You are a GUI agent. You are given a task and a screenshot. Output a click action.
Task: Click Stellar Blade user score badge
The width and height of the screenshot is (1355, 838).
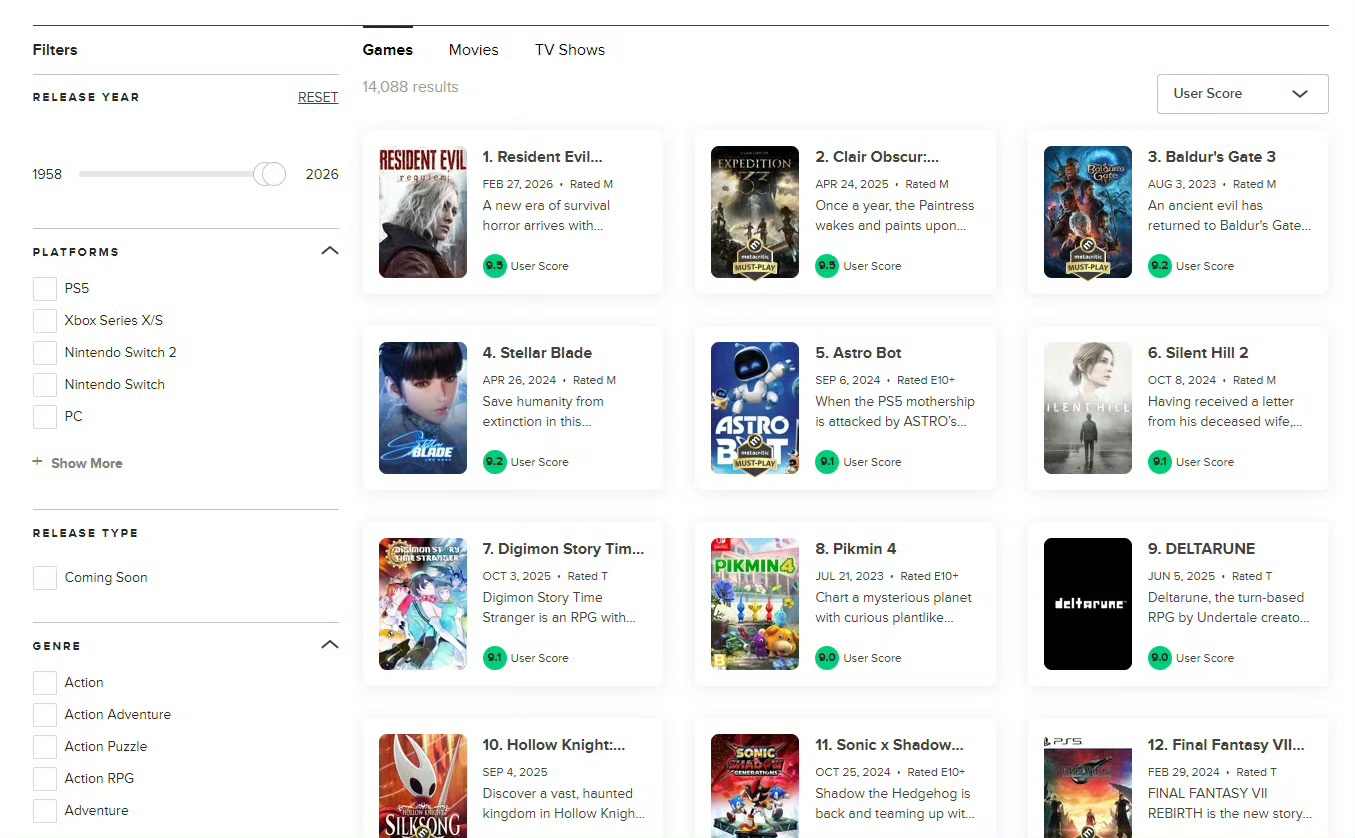494,462
